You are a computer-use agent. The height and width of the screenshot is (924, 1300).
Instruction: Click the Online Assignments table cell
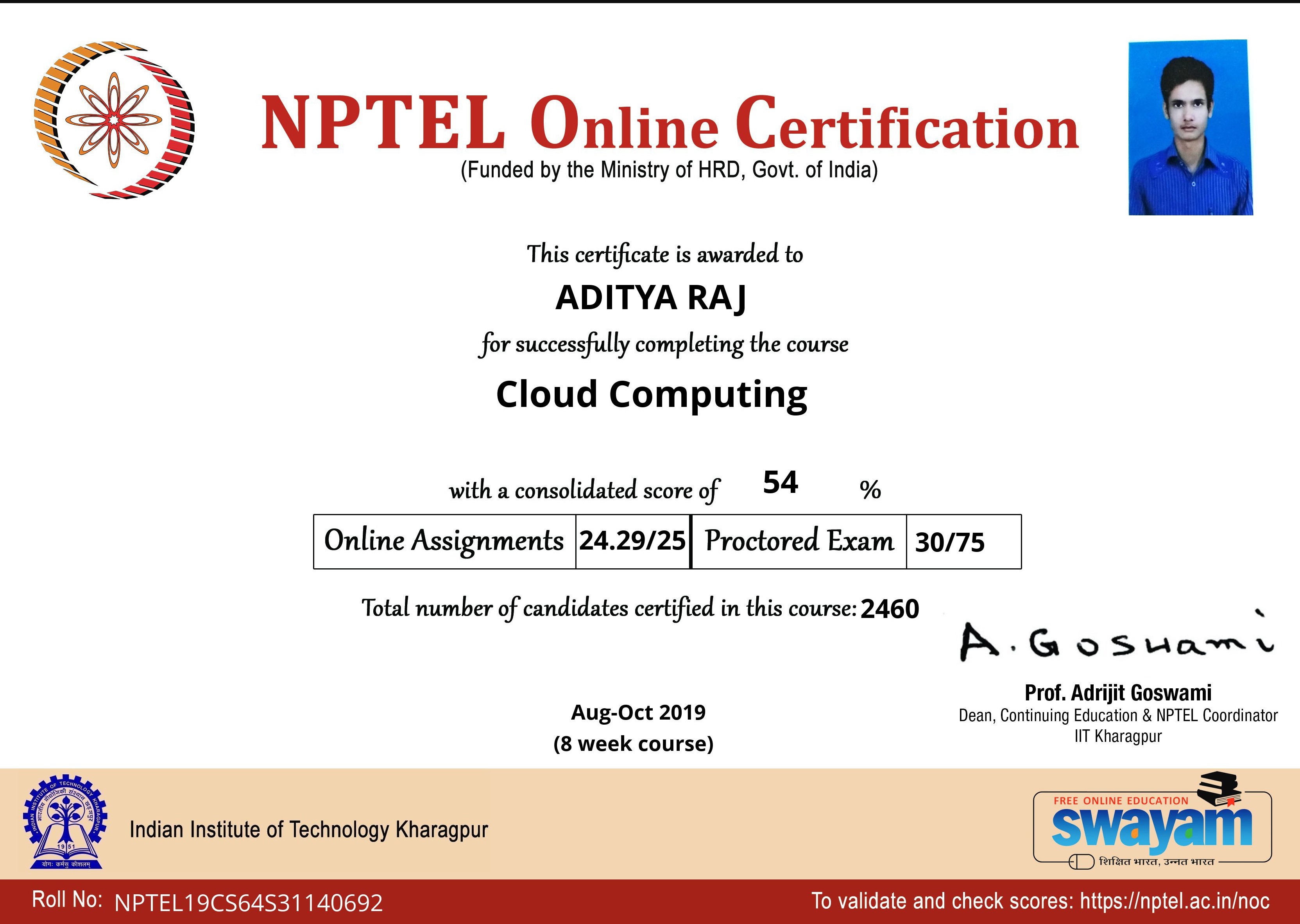[444, 541]
